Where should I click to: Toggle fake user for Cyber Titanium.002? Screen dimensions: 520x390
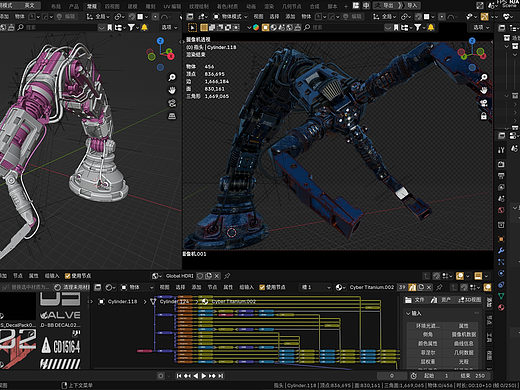(412, 287)
